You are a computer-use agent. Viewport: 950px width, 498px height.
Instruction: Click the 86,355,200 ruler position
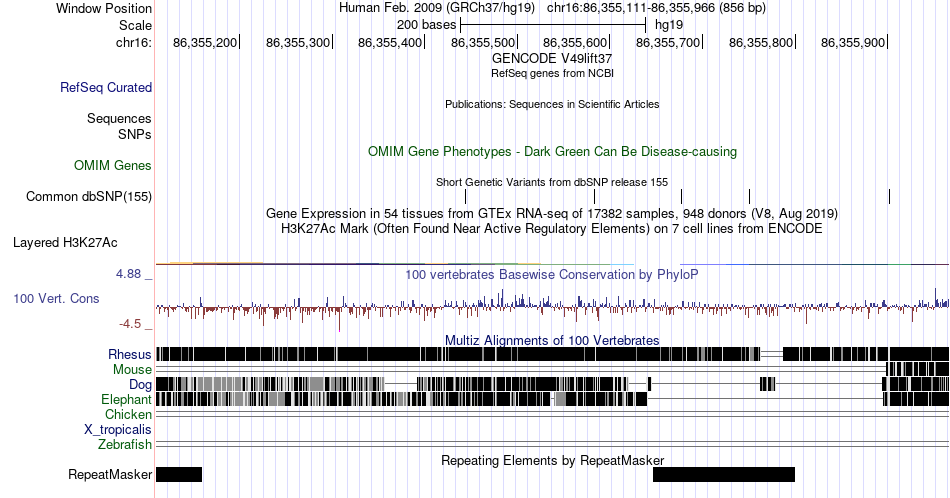205,42
